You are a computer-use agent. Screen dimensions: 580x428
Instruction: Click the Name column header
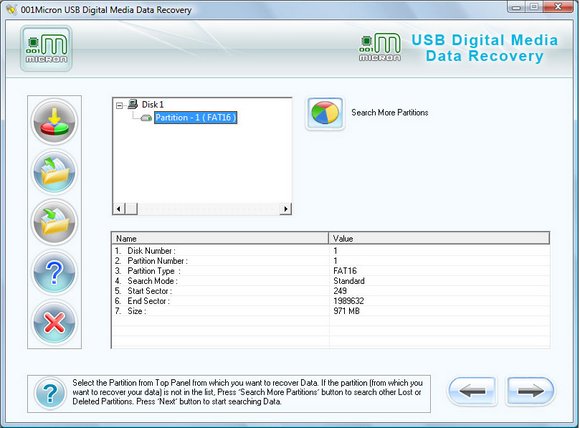(x=220, y=238)
